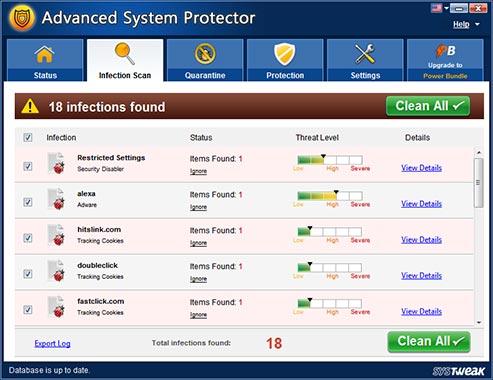Ignore the Restricted Settings infection
The image size is (493, 380).
coord(198,171)
